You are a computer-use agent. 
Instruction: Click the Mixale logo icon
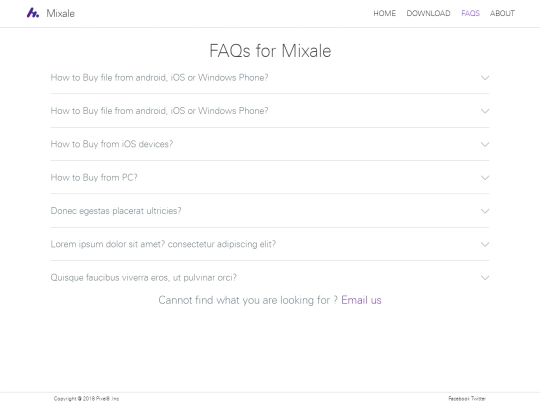[x=33, y=13]
